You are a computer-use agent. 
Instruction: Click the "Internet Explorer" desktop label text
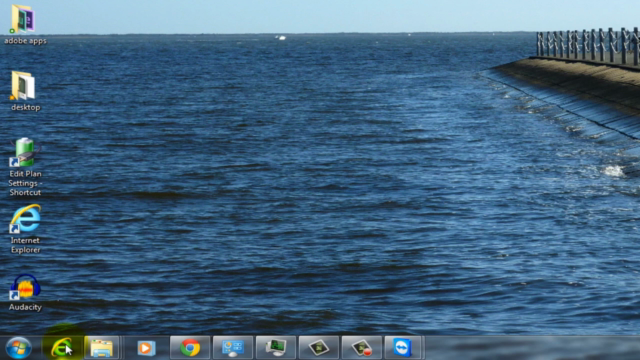pos(25,245)
